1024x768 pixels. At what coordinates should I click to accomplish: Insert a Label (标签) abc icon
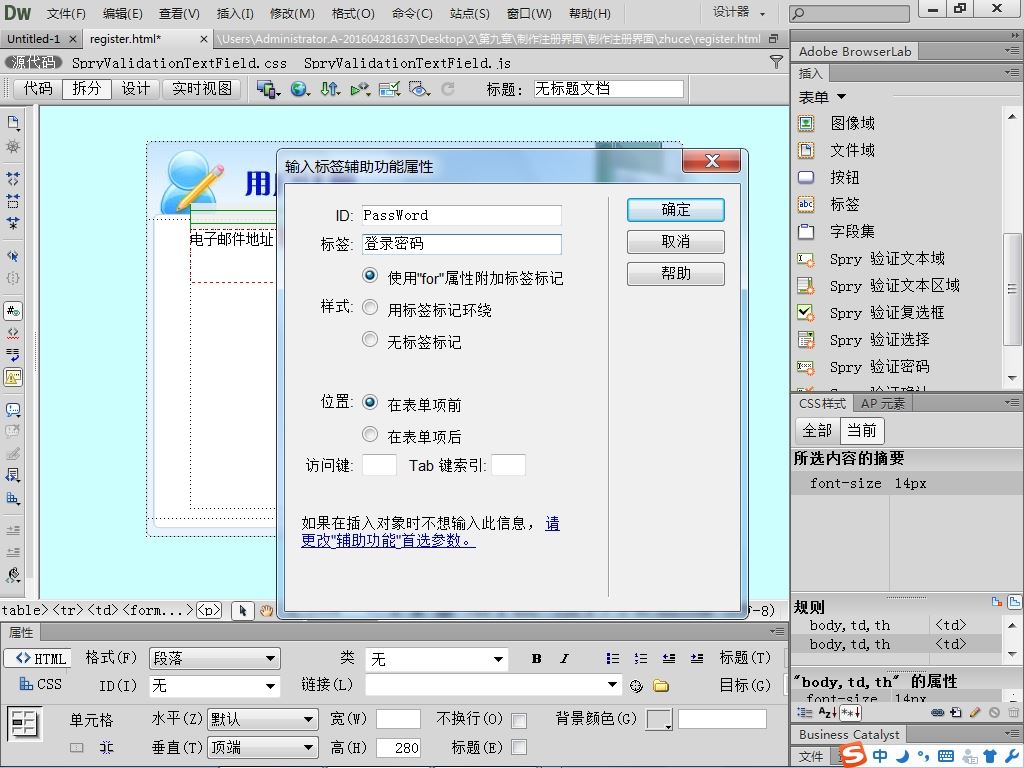pyautogui.click(x=807, y=204)
